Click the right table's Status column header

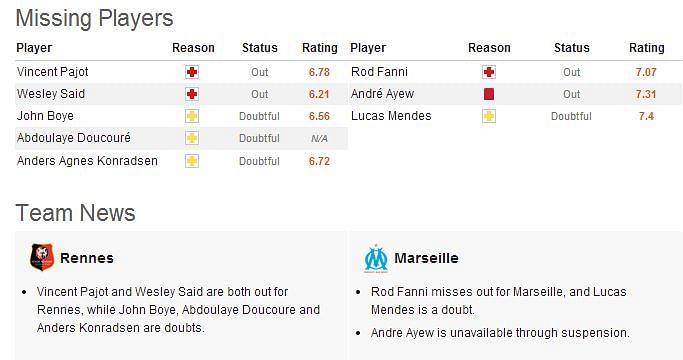tap(571, 48)
